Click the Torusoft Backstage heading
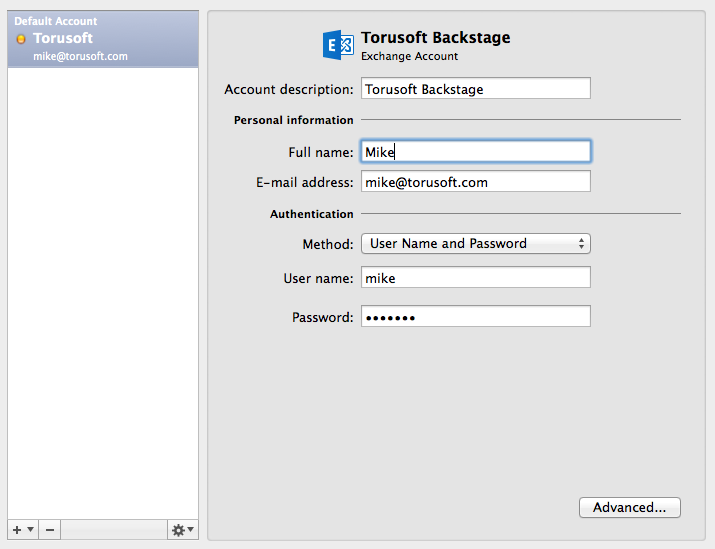Screen dimensions: 715x549 click(435, 37)
